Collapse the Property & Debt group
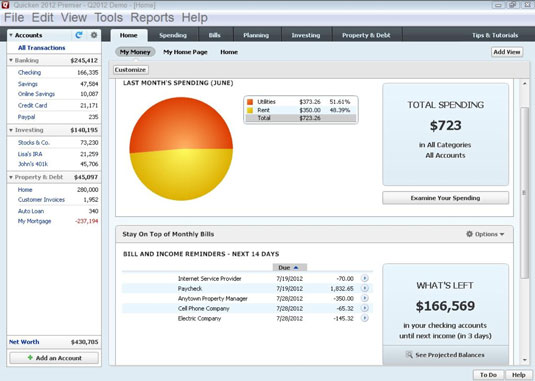Screen dimensions: 535x381 point(11,177)
